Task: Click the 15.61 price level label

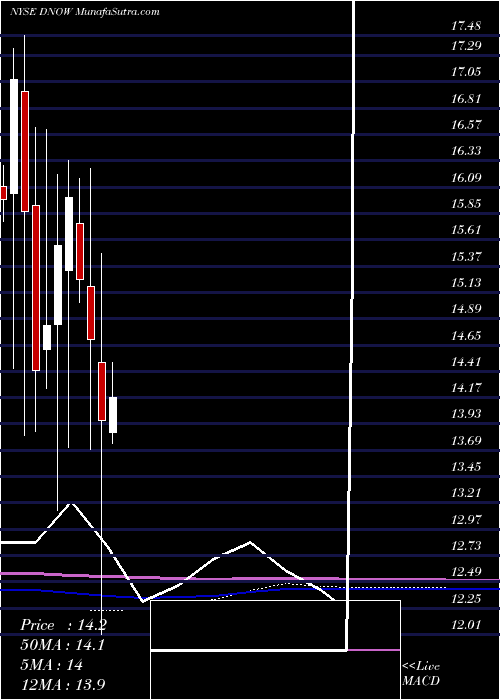Action: 466,230
